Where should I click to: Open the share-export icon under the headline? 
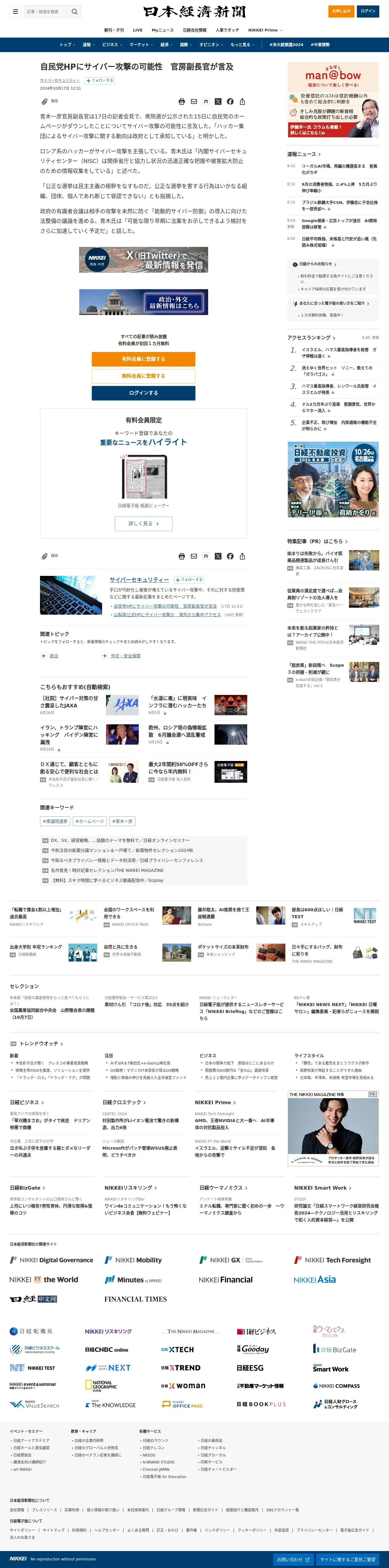[x=242, y=102]
